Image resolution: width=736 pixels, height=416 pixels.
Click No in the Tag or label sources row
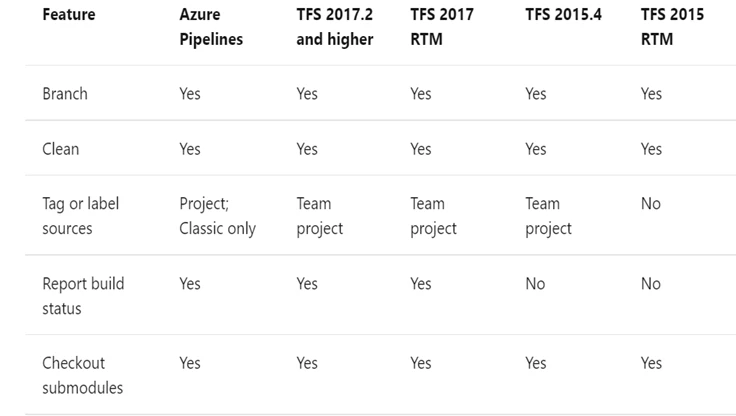click(x=651, y=204)
